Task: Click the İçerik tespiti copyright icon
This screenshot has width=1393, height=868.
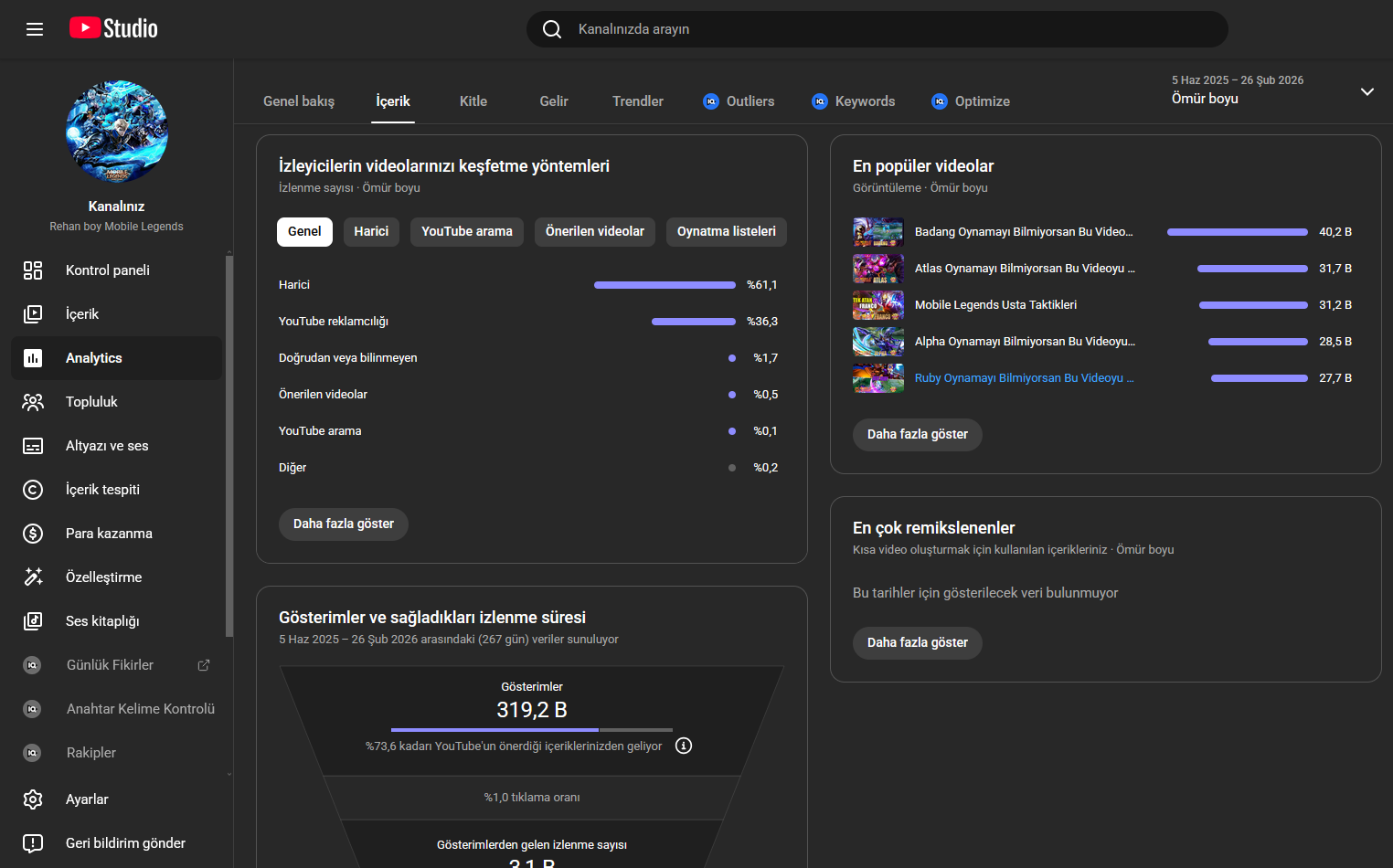Action: pos(33,490)
